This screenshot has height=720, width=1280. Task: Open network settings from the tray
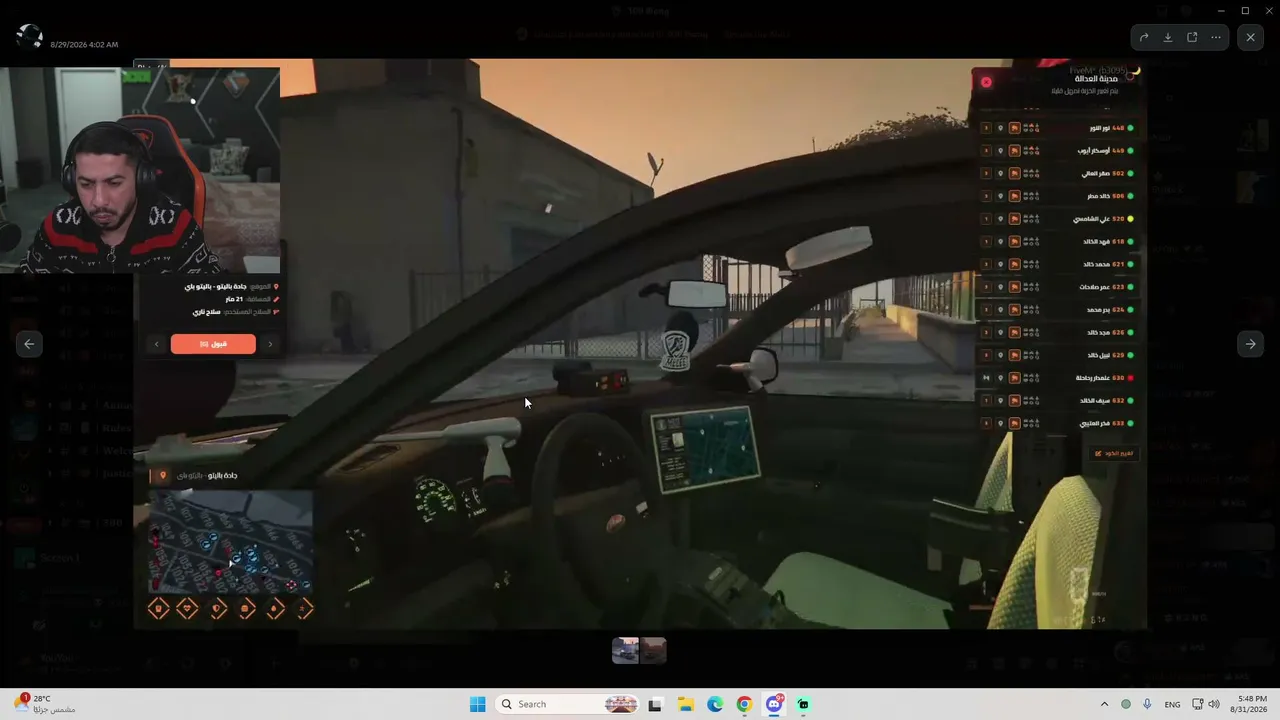pyautogui.click(x=1198, y=704)
